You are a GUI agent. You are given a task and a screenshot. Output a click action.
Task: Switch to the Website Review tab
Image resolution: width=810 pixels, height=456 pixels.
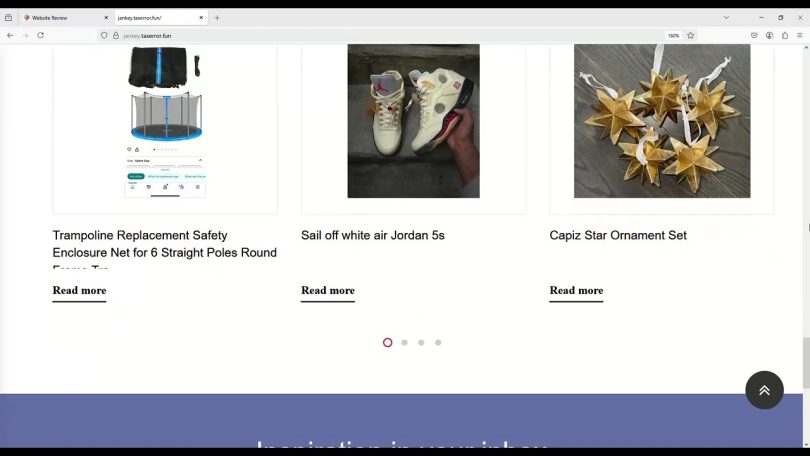tap(66, 18)
